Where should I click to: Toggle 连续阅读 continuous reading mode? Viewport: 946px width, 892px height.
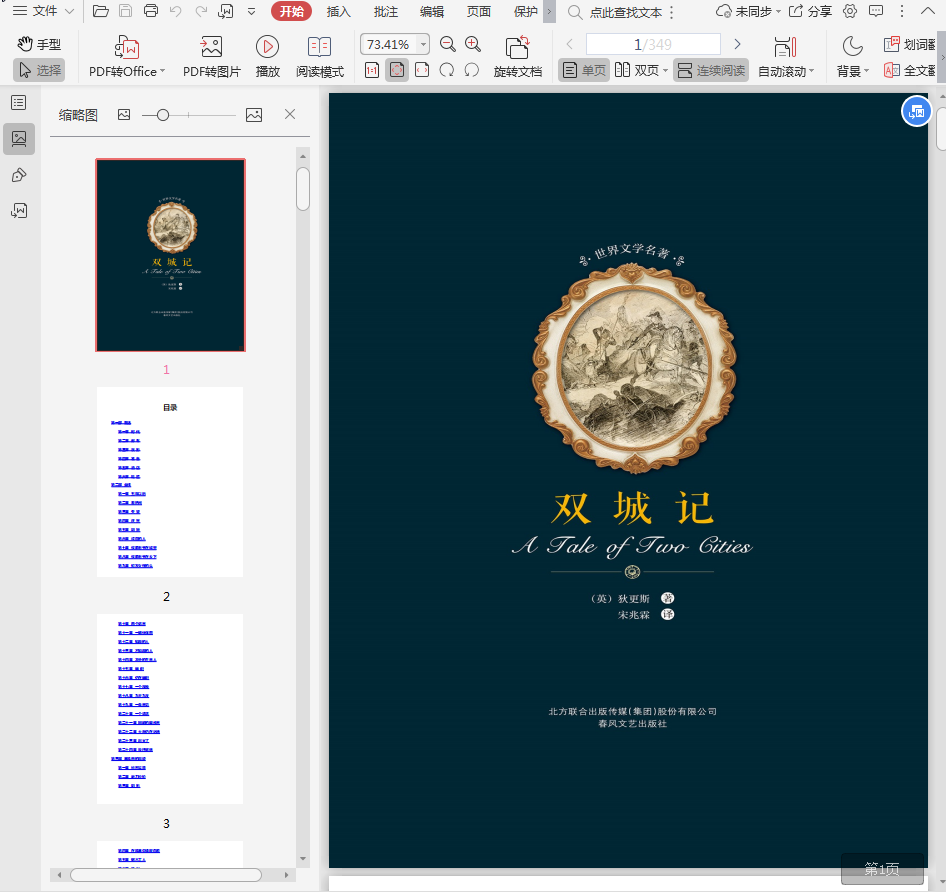(x=710, y=70)
